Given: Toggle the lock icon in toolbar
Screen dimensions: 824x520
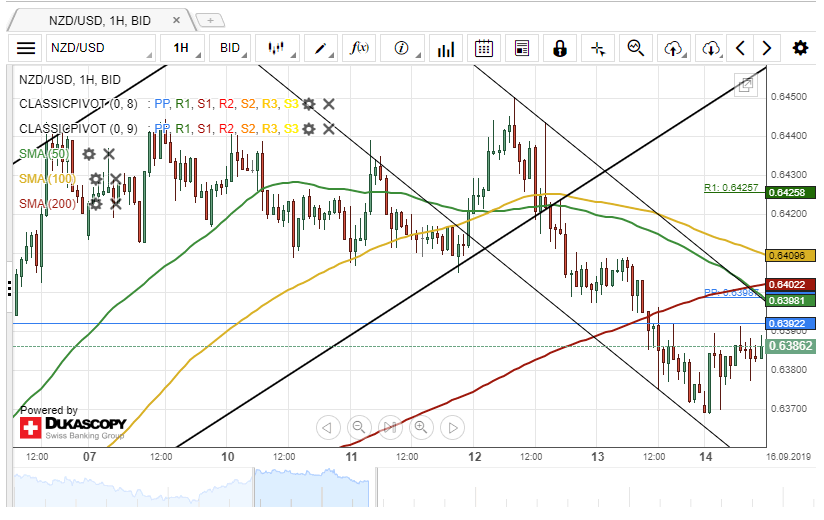Looking at the screenshot, I should (560, 48).
